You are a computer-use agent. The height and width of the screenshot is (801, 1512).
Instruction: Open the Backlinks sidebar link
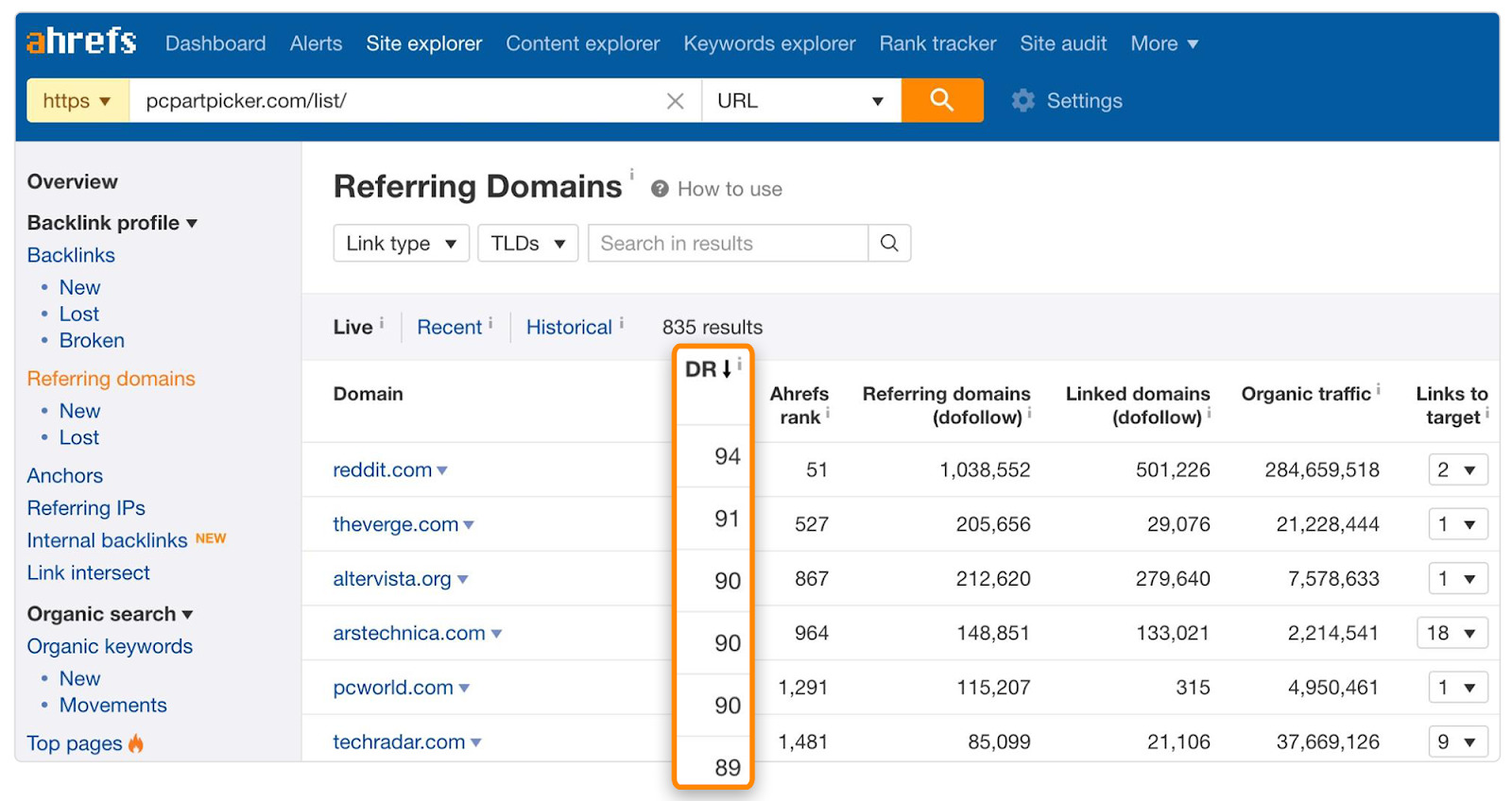[x=71, y=255]
